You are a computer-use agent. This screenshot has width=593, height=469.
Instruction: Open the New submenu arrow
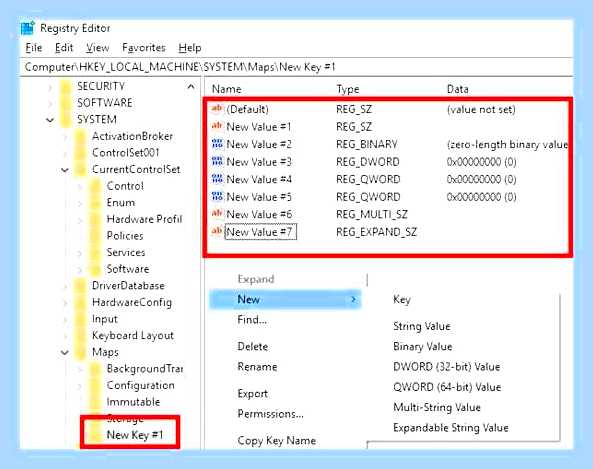[353, 300]
